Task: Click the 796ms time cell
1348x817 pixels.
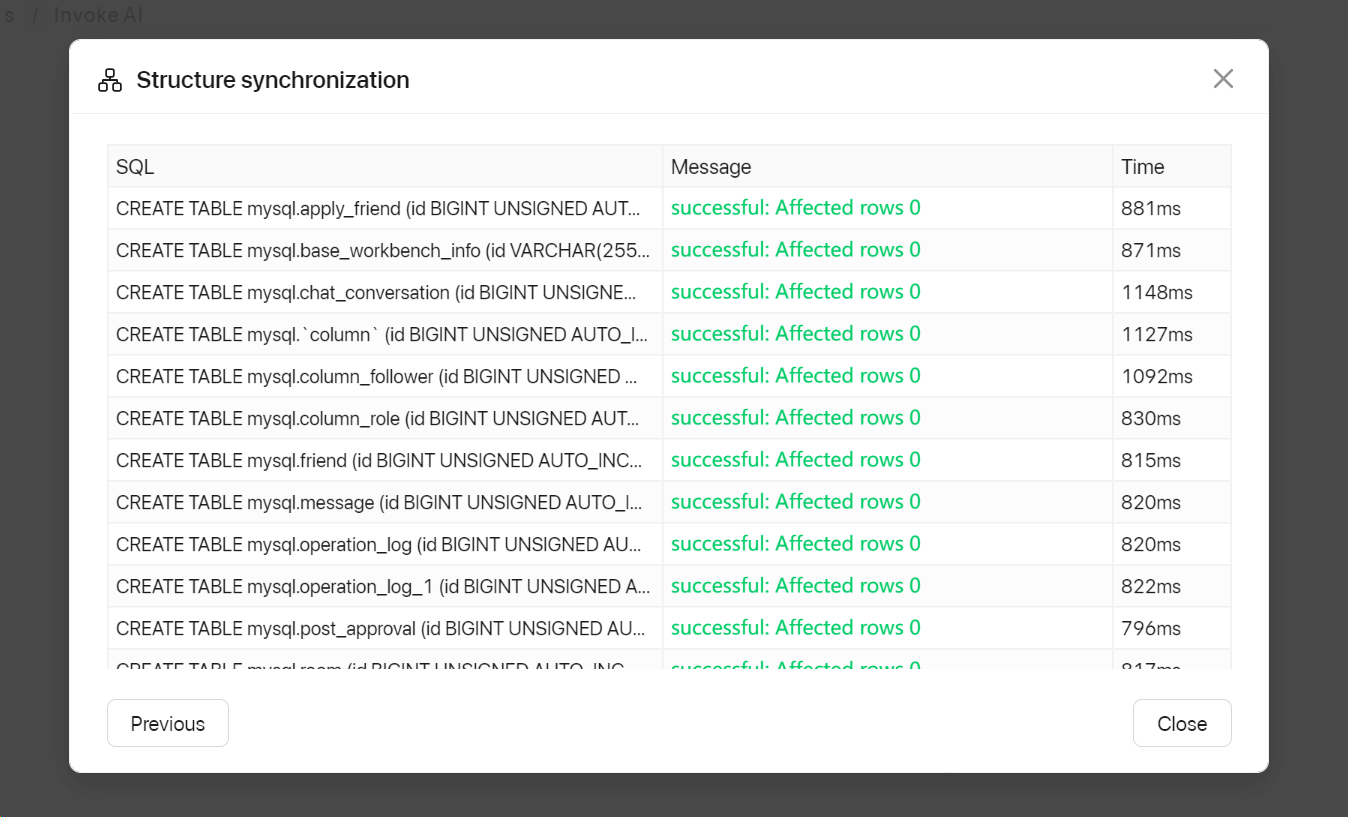Action: point(1172,628)
